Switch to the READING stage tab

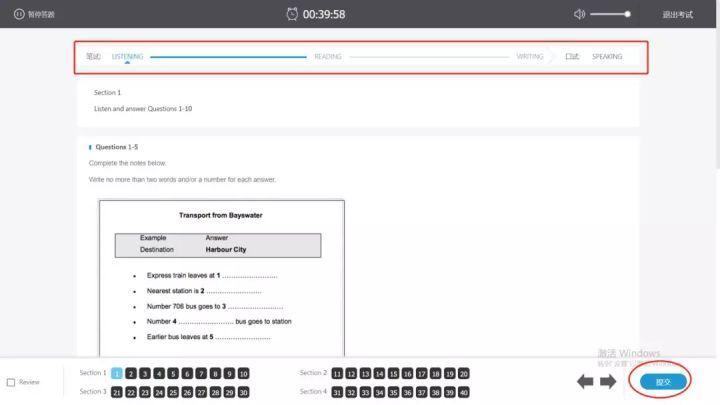coord(328,56)
